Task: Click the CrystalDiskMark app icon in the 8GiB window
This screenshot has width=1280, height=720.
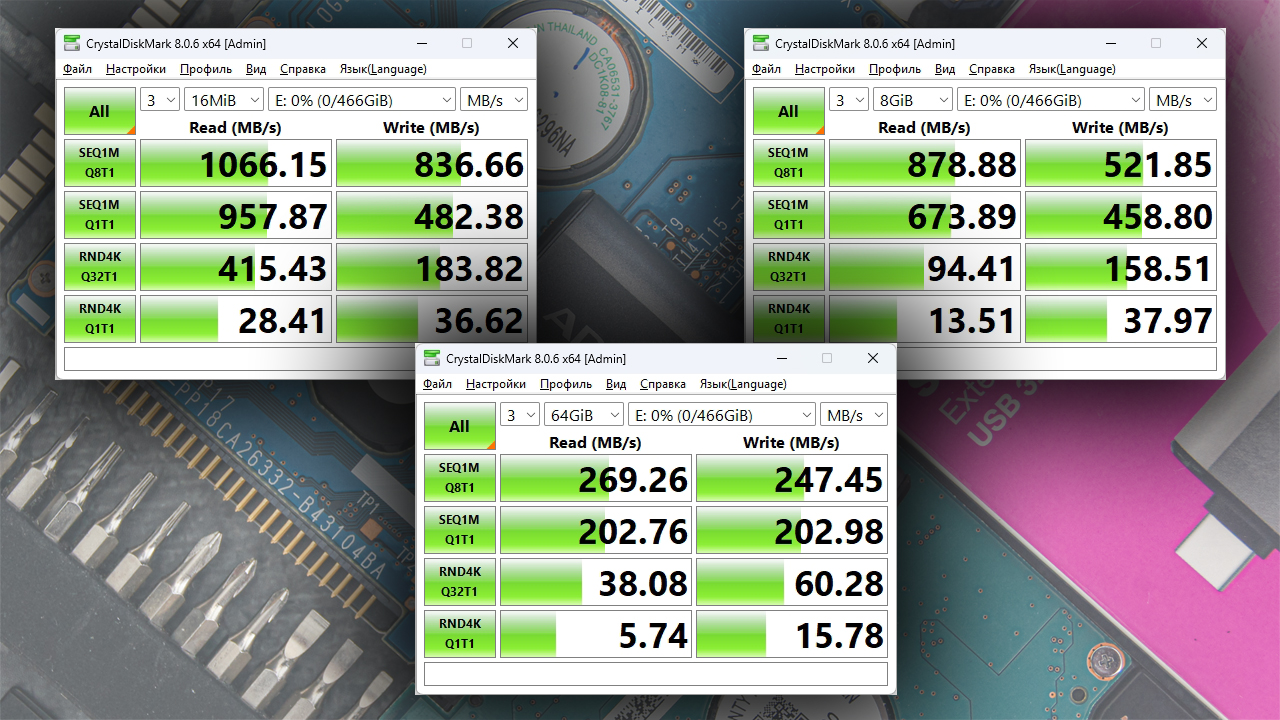Action: [x=761, y=43]
